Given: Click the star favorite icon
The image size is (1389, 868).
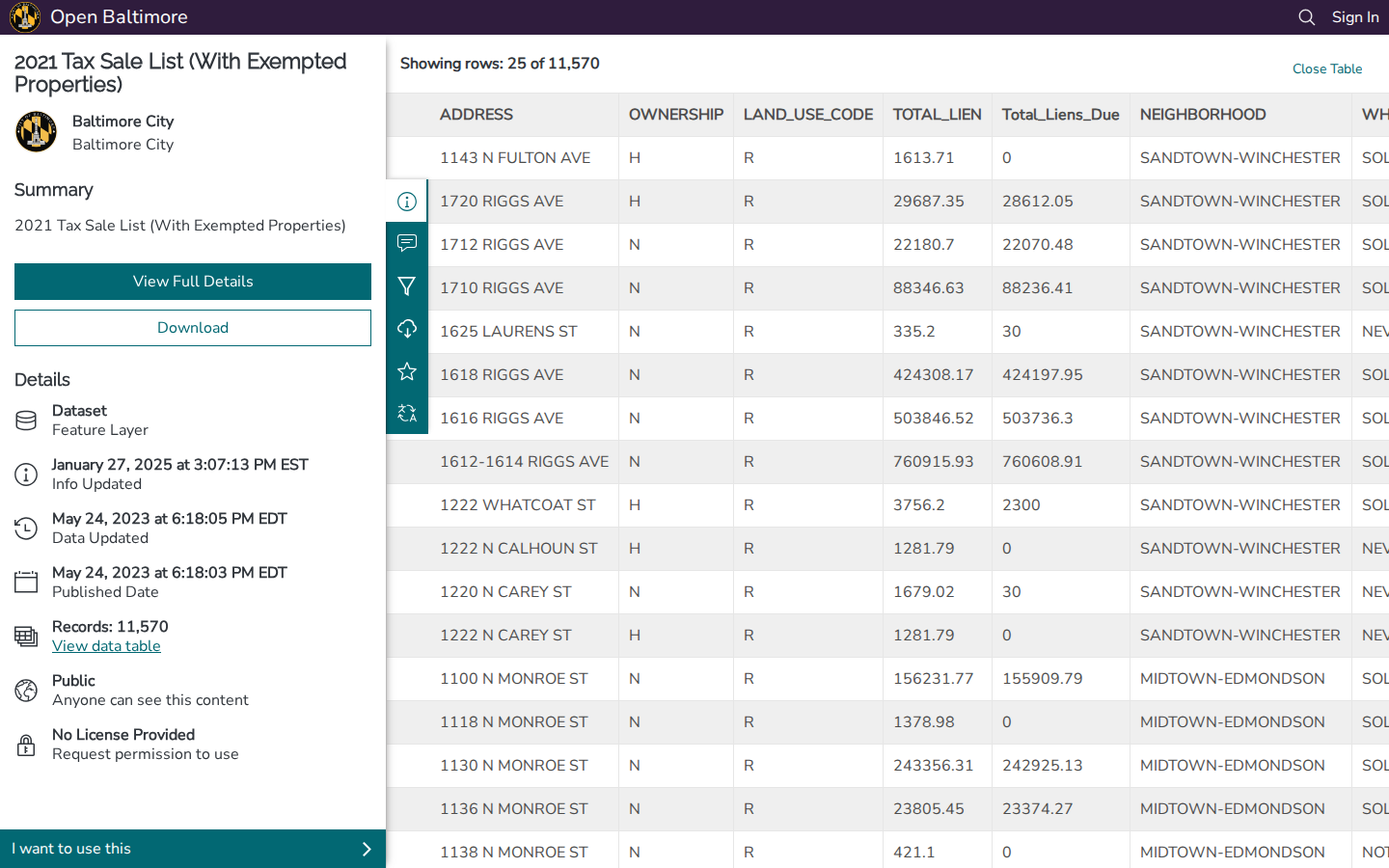Looking at the screenshot, I should click(407, 371).
